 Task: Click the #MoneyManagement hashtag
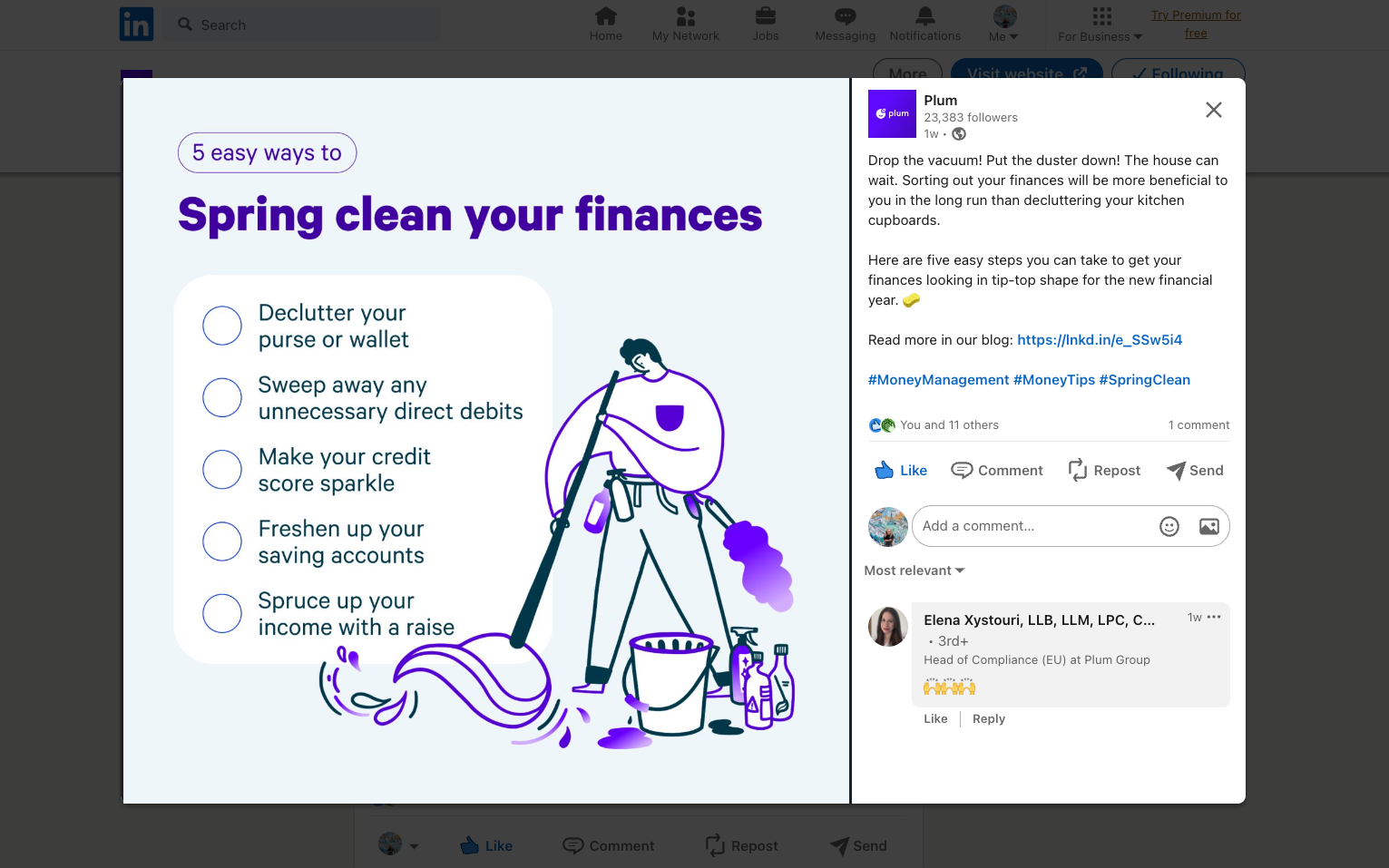click(x=938, y=379)
